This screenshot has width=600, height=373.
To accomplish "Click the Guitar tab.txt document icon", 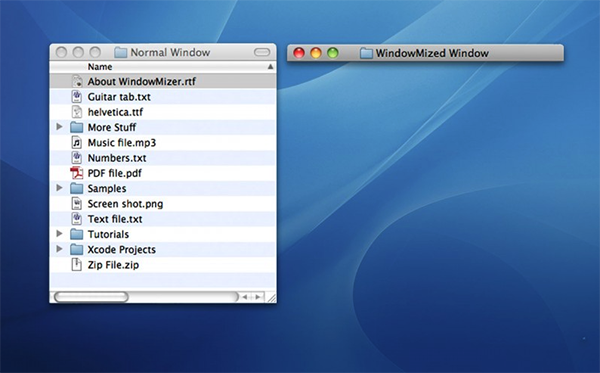I will pos(77,96).
